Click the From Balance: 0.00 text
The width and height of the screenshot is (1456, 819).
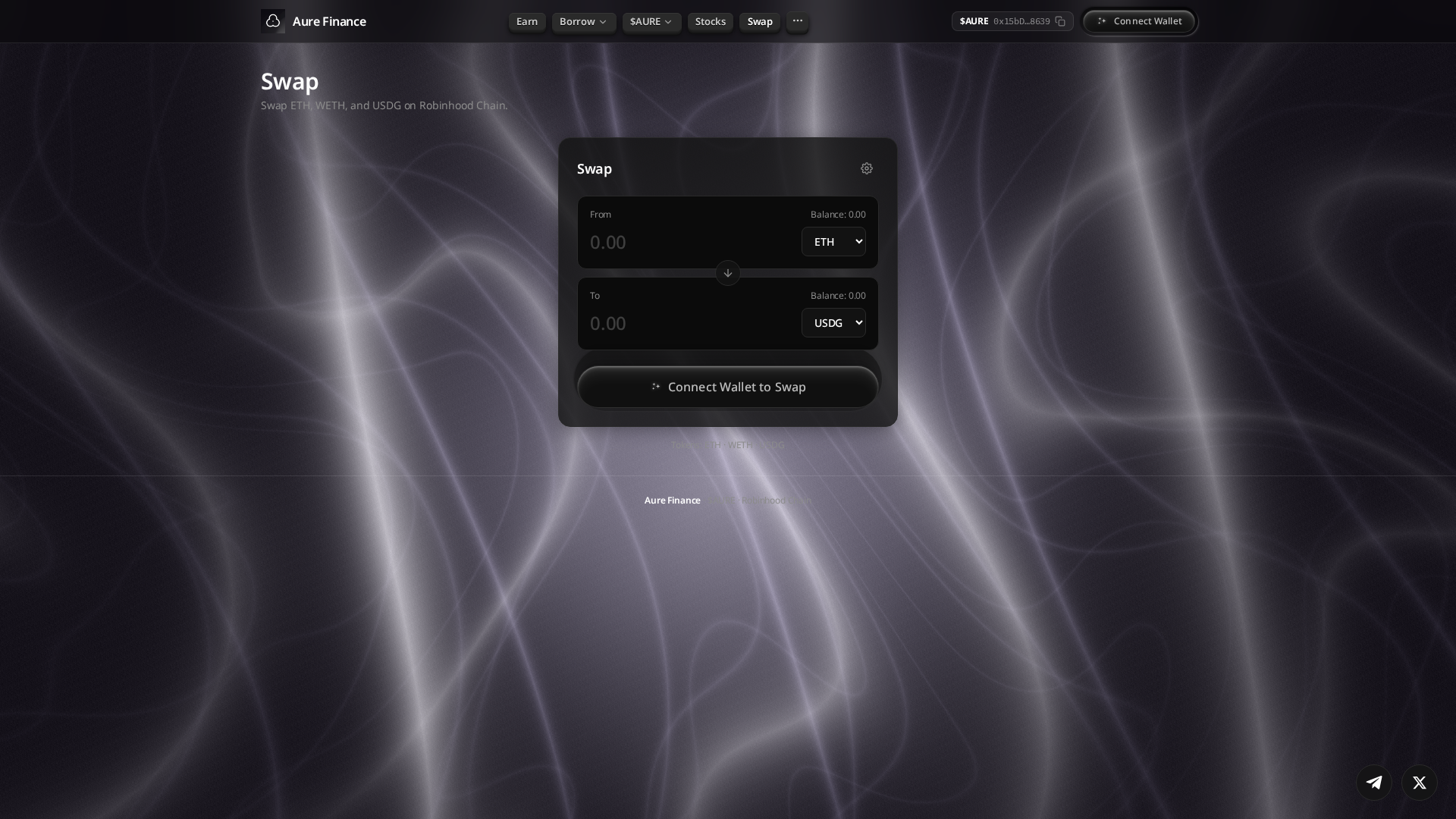(x=838, y=215)
